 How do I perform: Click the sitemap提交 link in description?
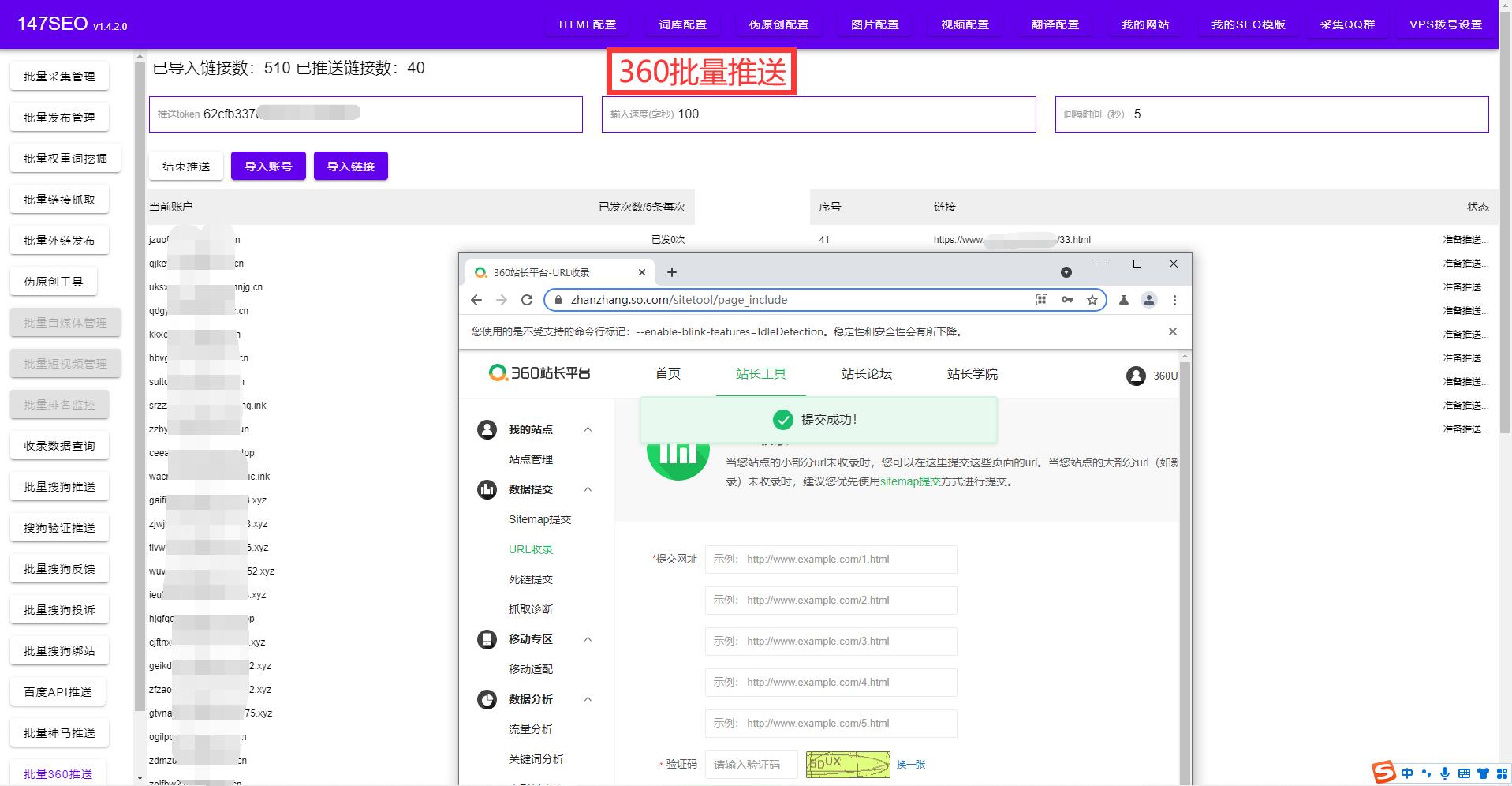[910, 481]
